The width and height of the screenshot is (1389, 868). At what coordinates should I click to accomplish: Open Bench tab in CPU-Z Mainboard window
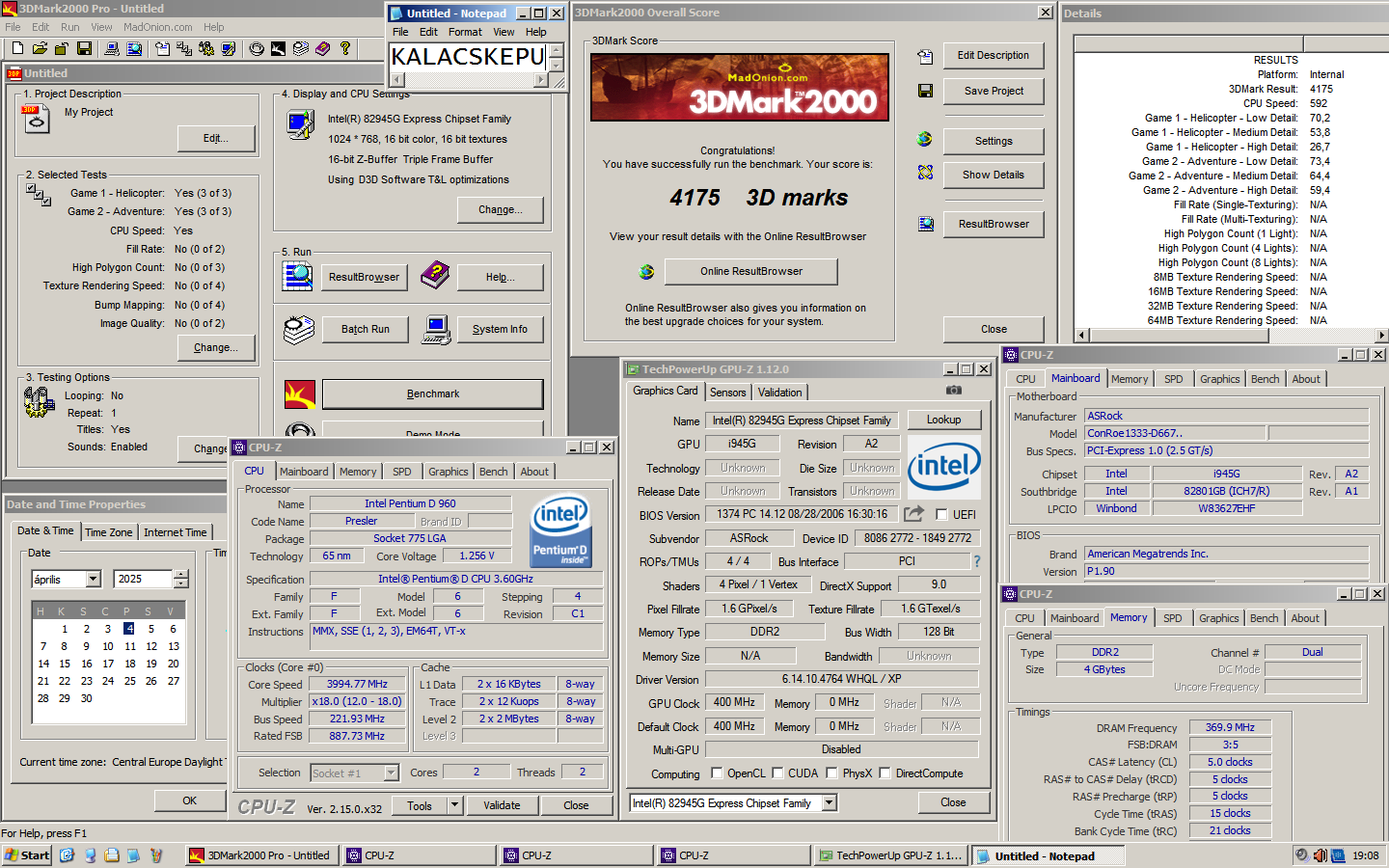click(1265, 379)
